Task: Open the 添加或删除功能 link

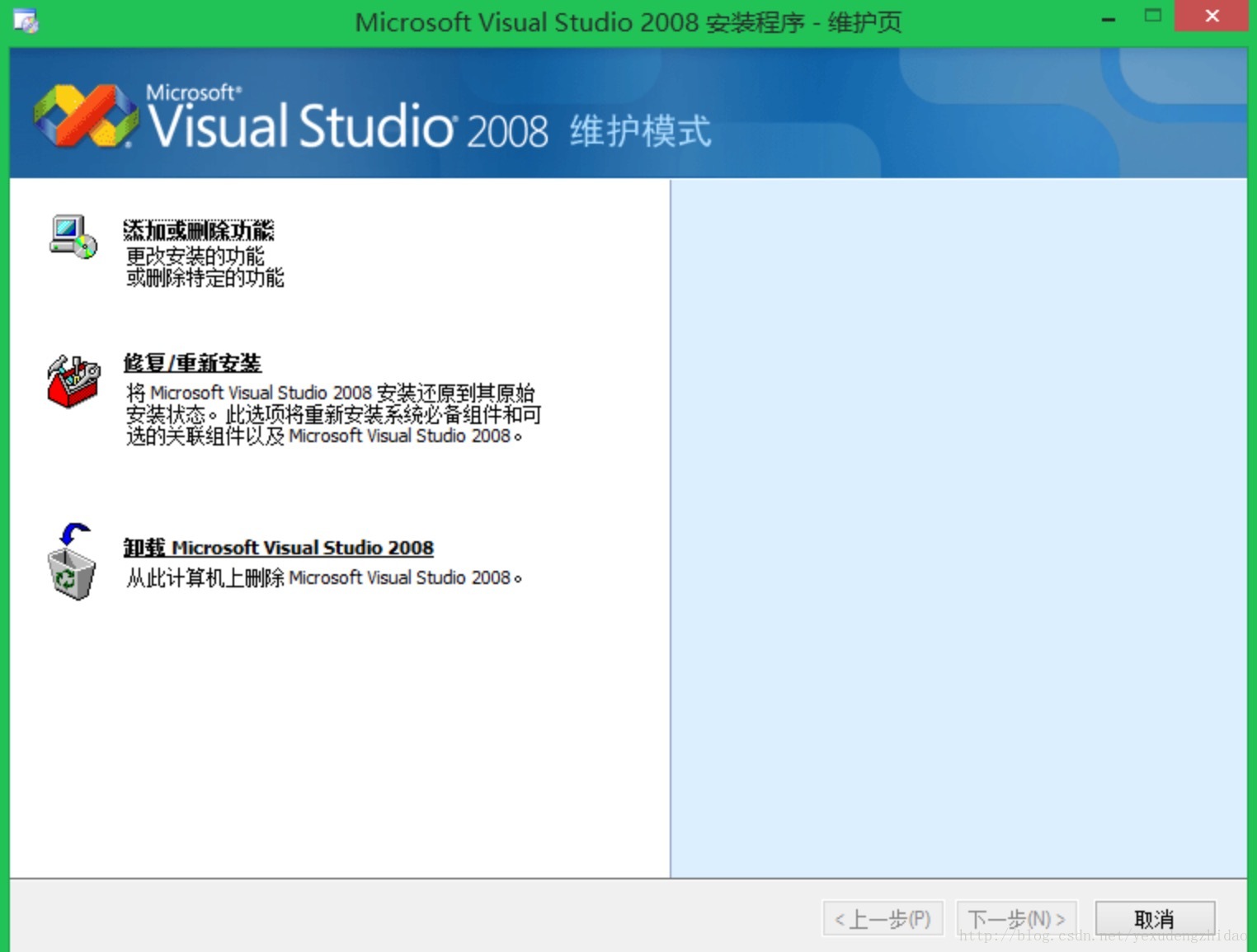Action: pyautogui.click(x=199, y=230)
